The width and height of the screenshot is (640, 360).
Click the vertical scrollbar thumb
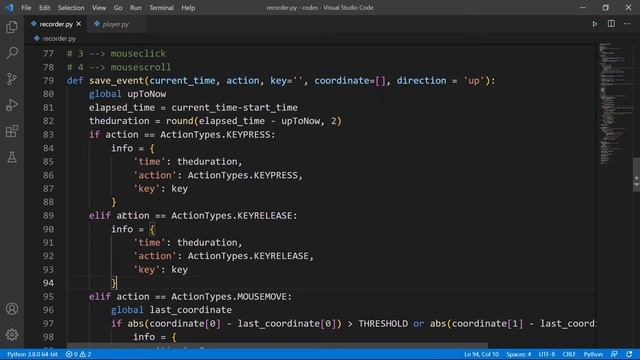click(x=636, y=174)
